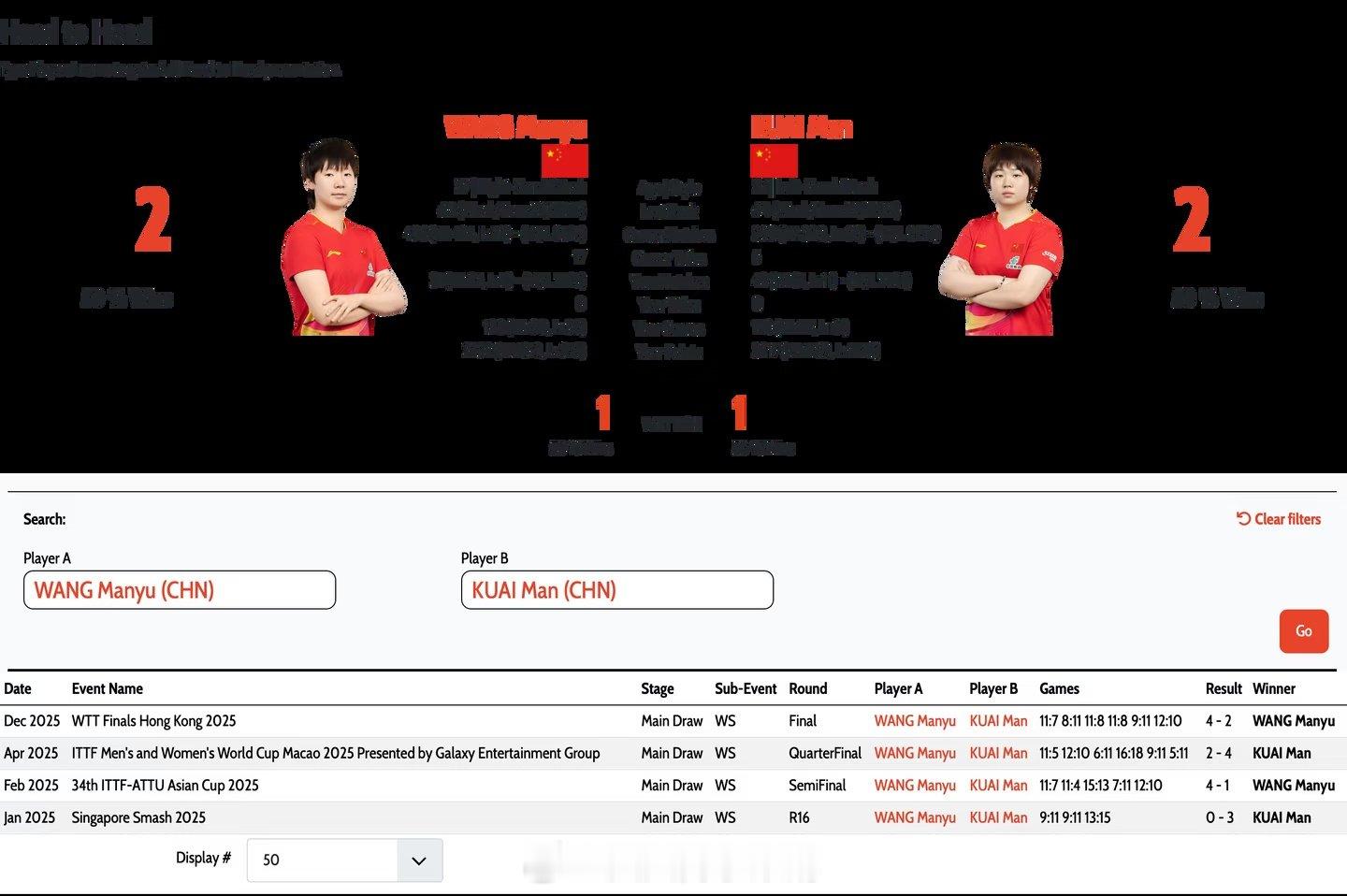The image size is (1347, 896).
Task: Select winner KUAI Man in the Apr 2025 row
Action: (1282, 753)
